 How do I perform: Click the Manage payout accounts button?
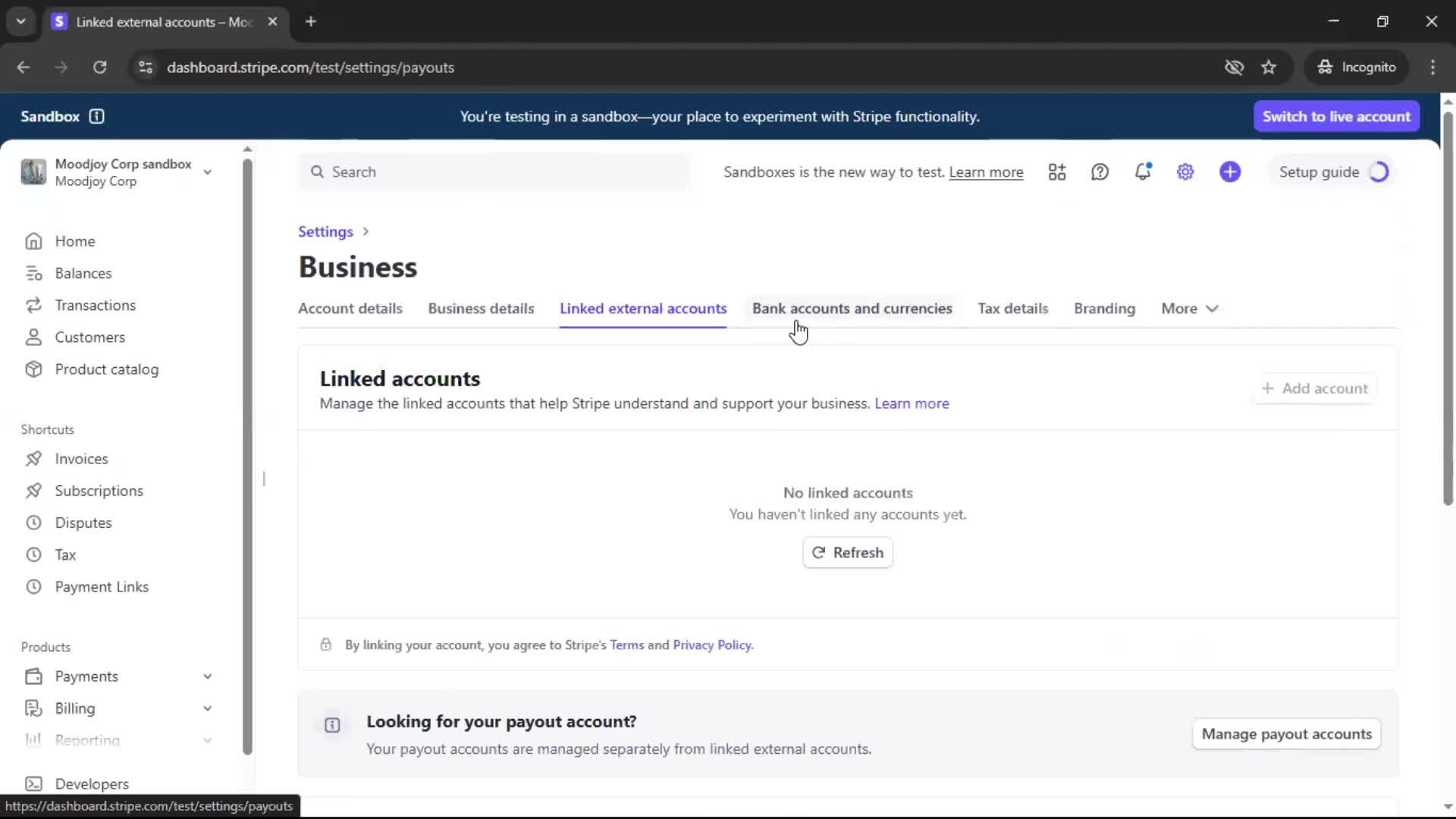point(1286,734)
